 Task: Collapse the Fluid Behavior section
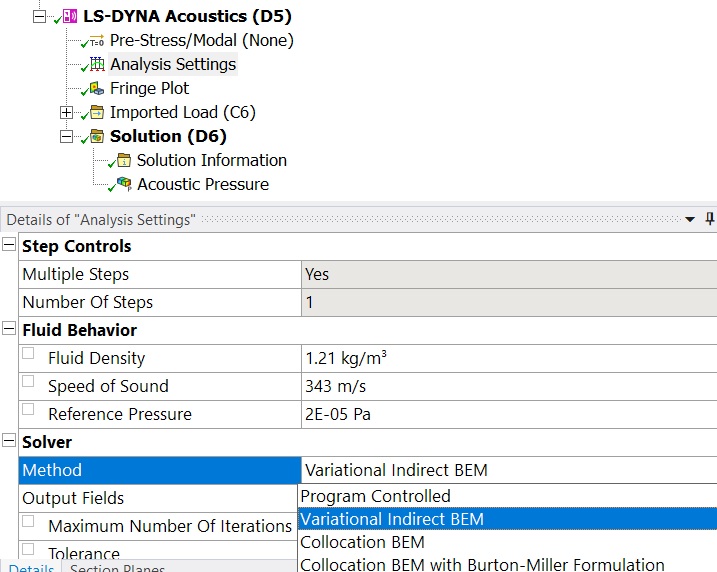click(x=9, y=328)
